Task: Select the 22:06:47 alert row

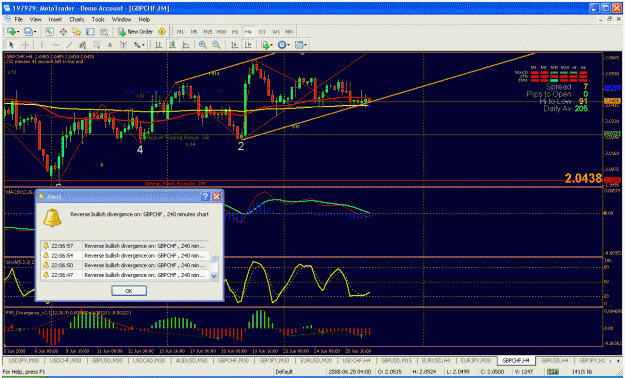Action: [125, 275]
